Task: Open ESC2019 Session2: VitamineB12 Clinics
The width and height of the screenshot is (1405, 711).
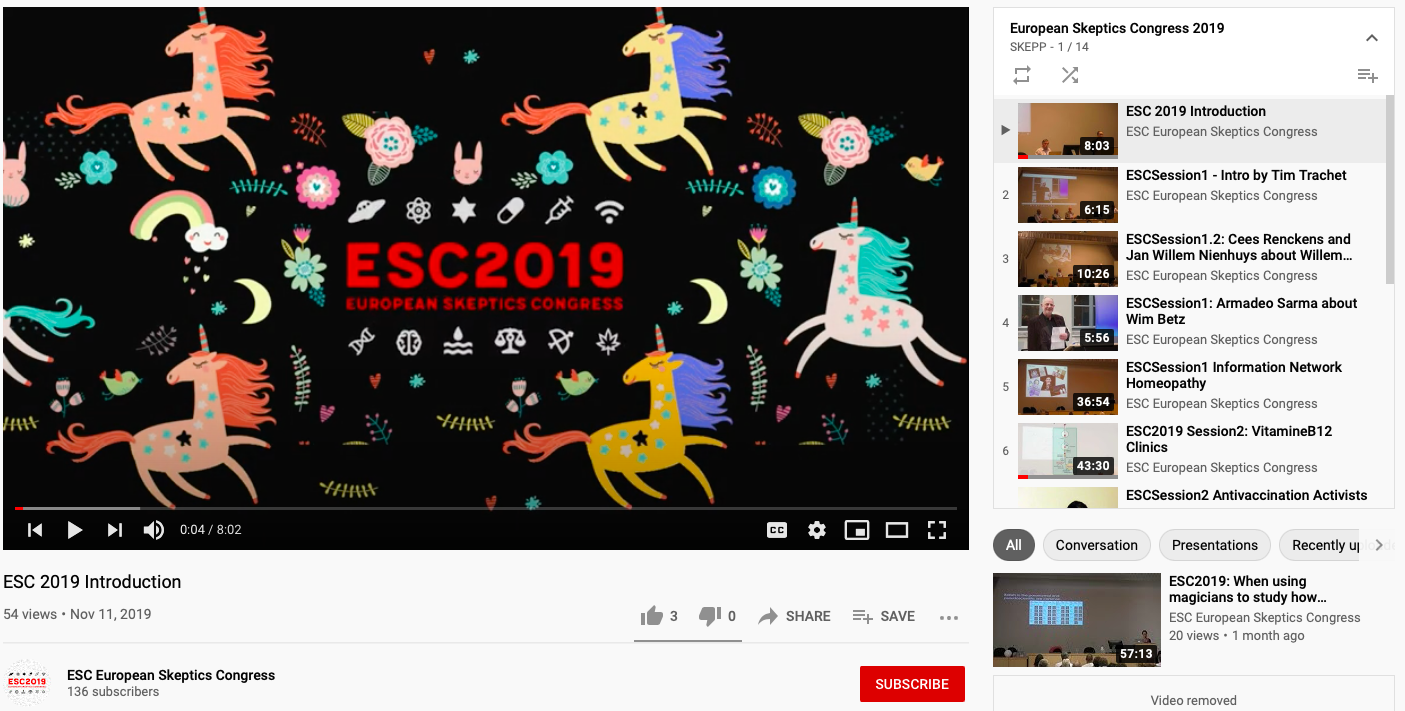Action: tap(1229, 439)
